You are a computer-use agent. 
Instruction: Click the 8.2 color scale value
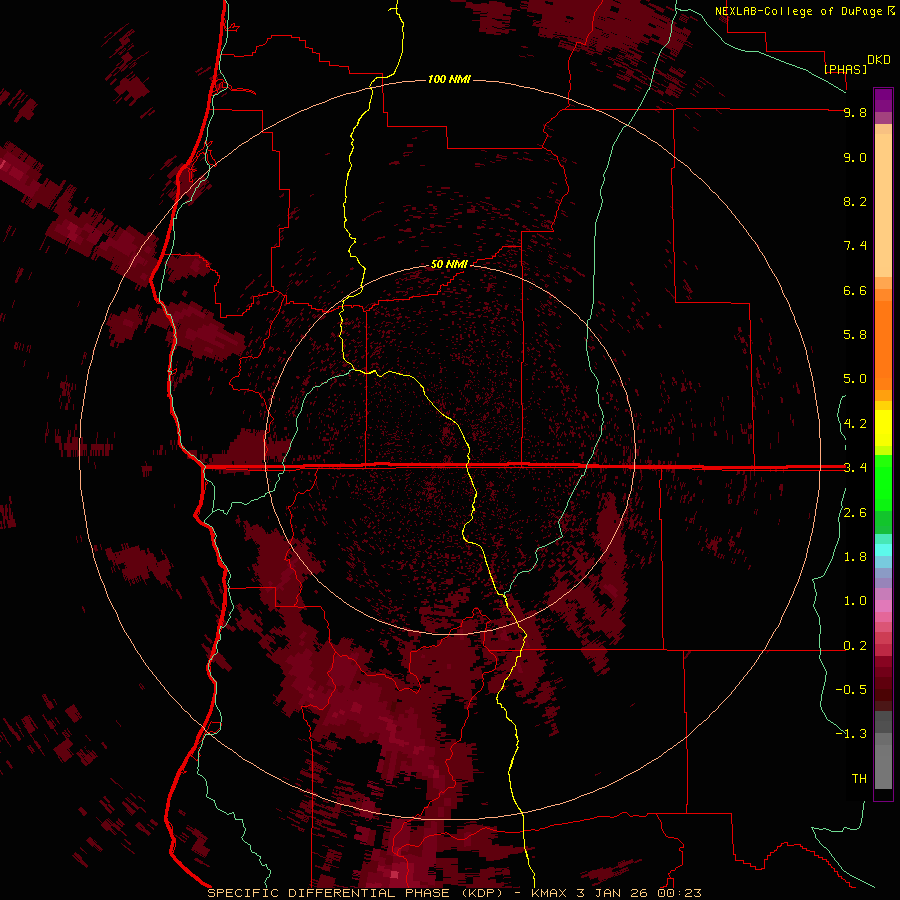pos(855,201)
